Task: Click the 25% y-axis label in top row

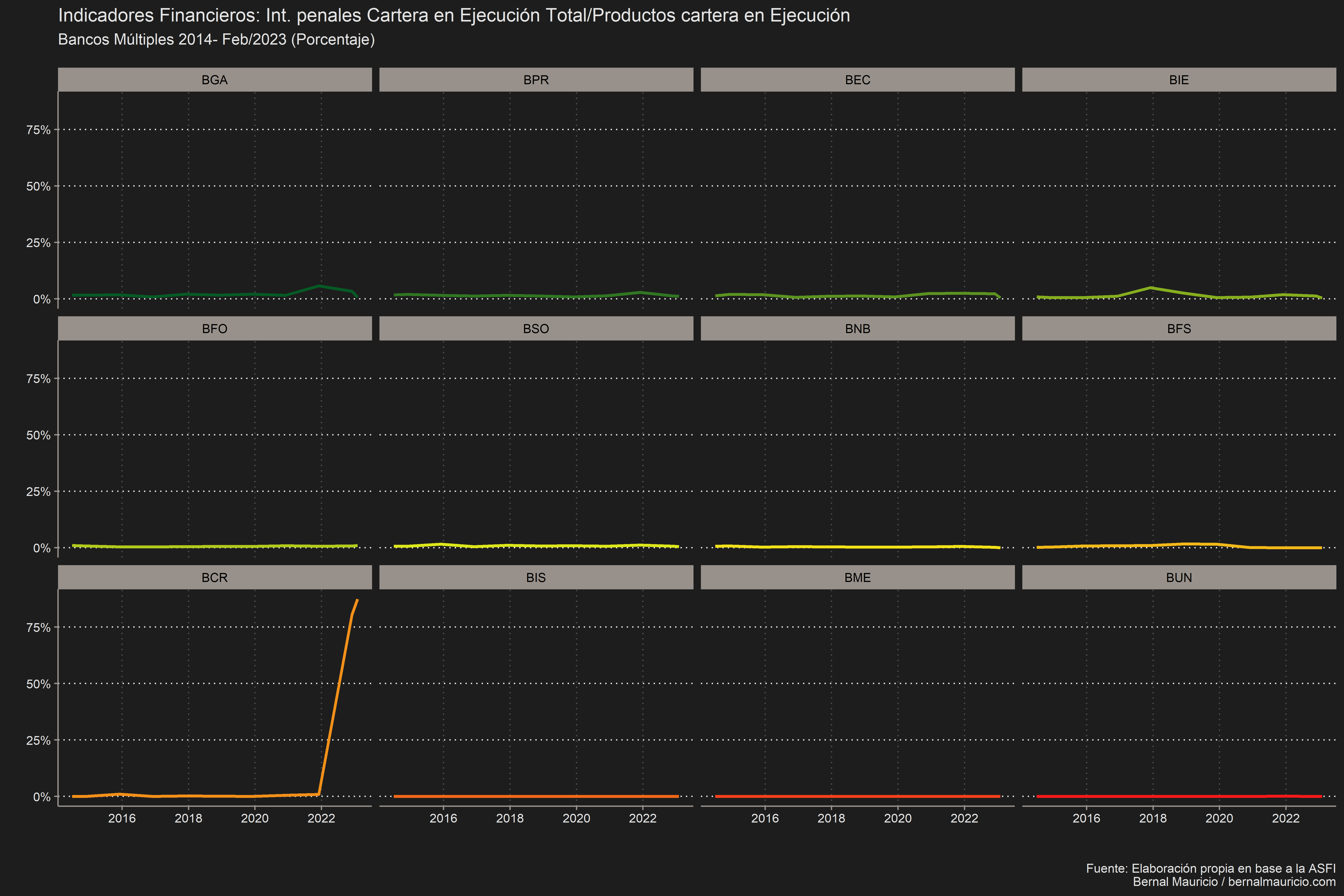Action: click(x=38, y=243)
